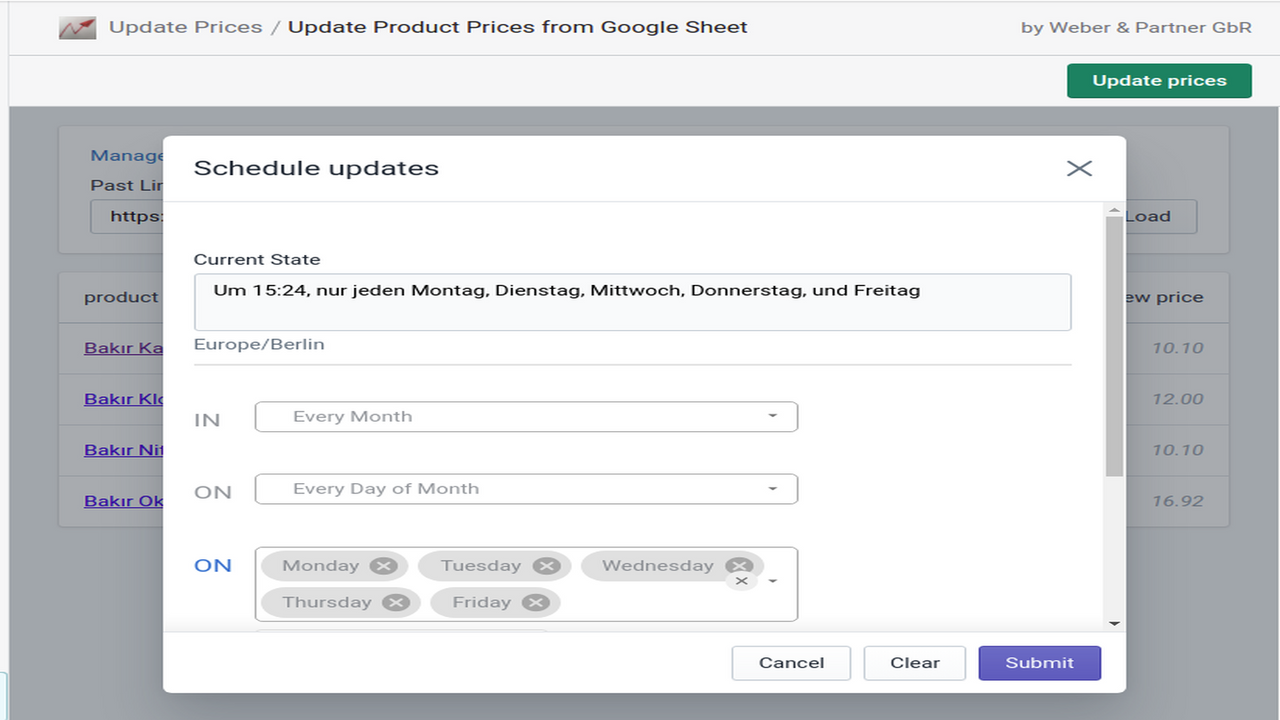
Task: Click the Manage link above Past Link
Action: [x=127, y=154]
